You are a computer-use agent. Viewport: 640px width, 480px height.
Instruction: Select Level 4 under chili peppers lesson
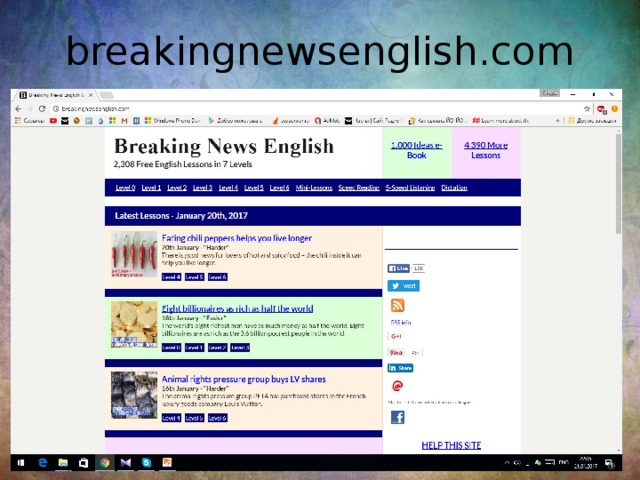point(171,277)
